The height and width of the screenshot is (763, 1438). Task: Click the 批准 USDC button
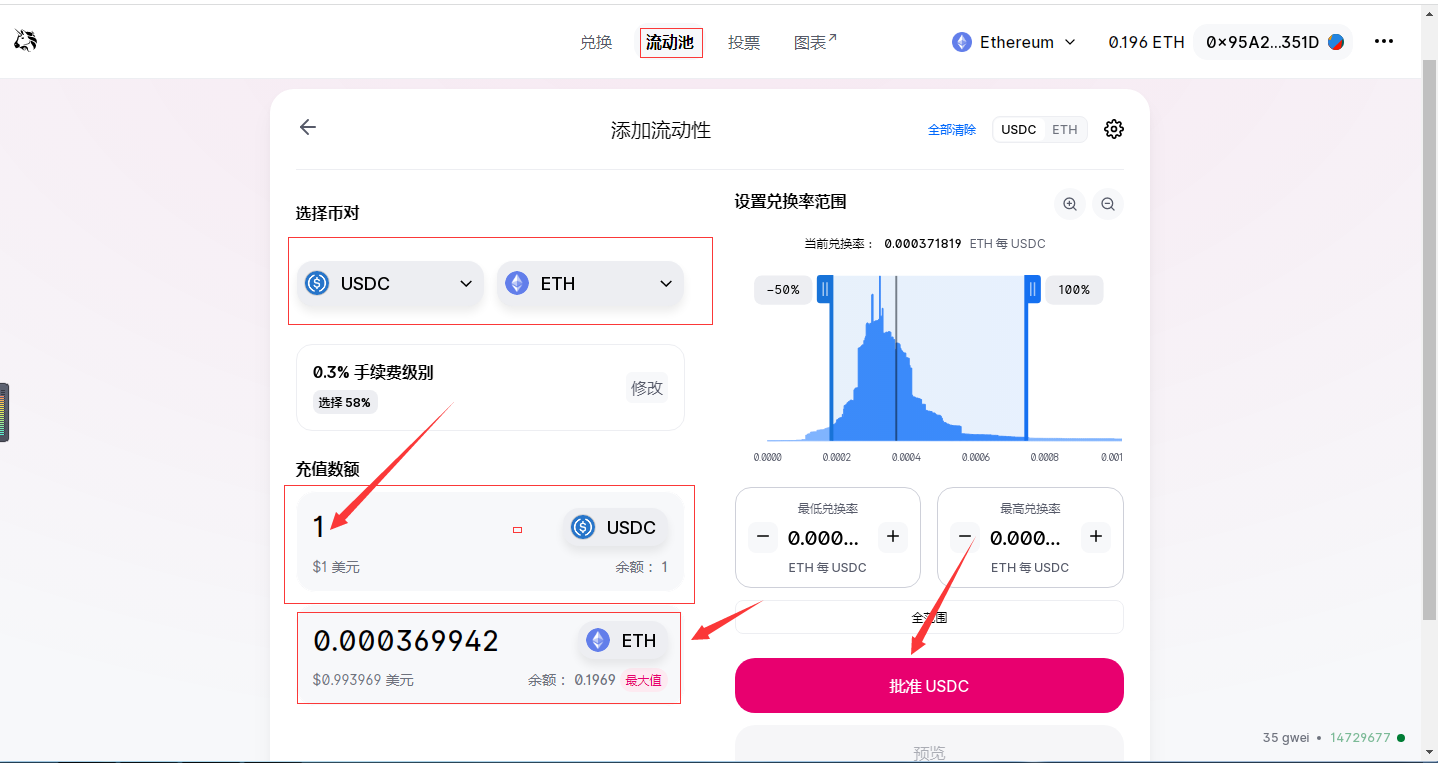tap(929, 686)
